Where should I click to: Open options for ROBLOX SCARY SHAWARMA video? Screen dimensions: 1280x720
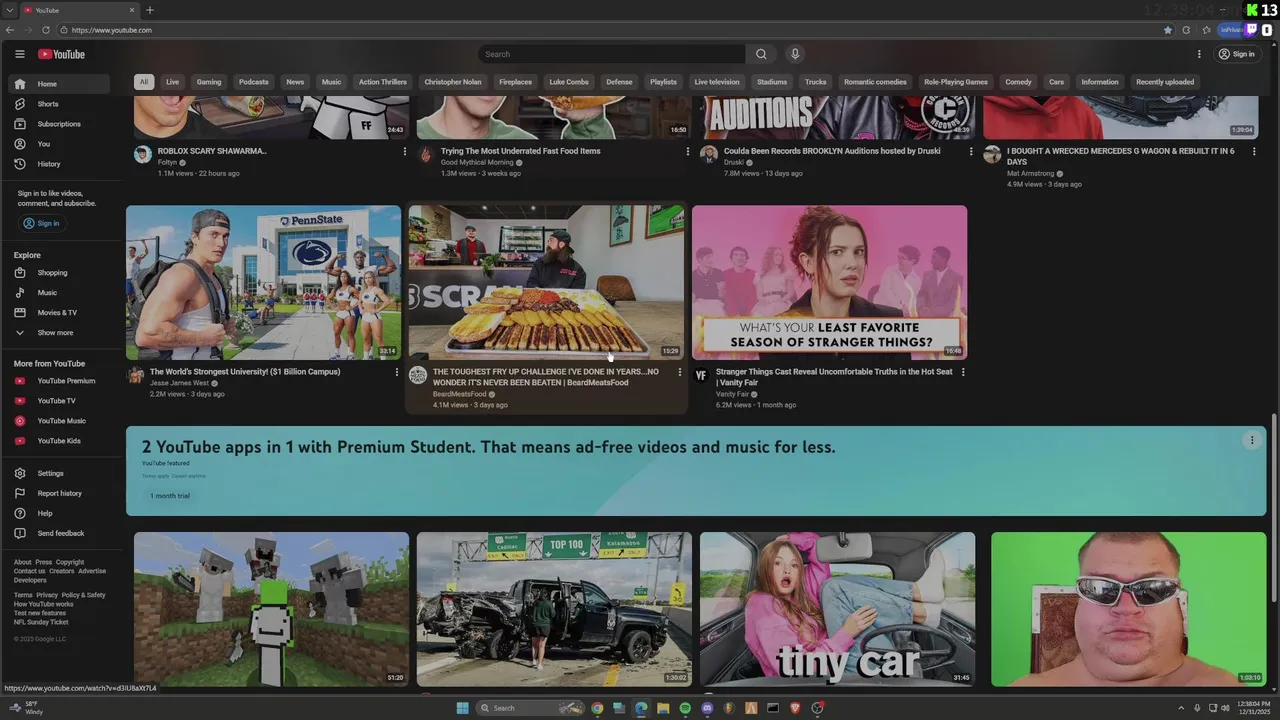pyautogui.click(x=405, y=152)
